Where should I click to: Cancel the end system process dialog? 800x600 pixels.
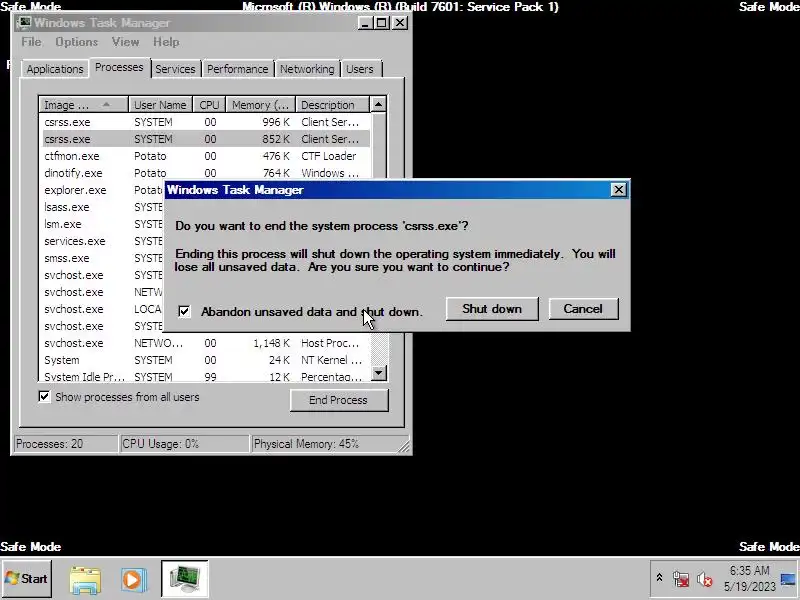click(x=583, y=309)
